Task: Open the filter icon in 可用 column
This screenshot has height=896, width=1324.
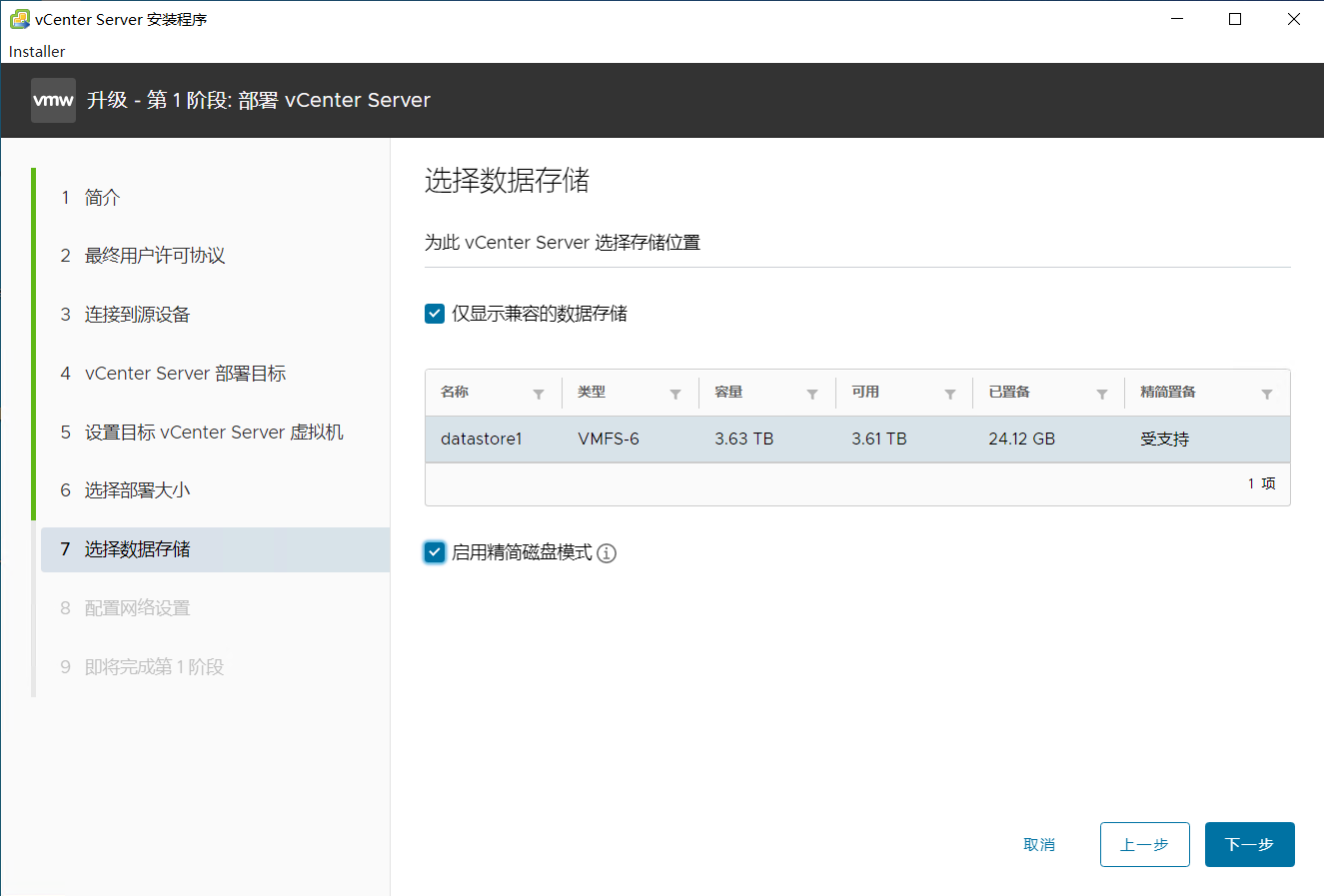Action: pos(950,395)
